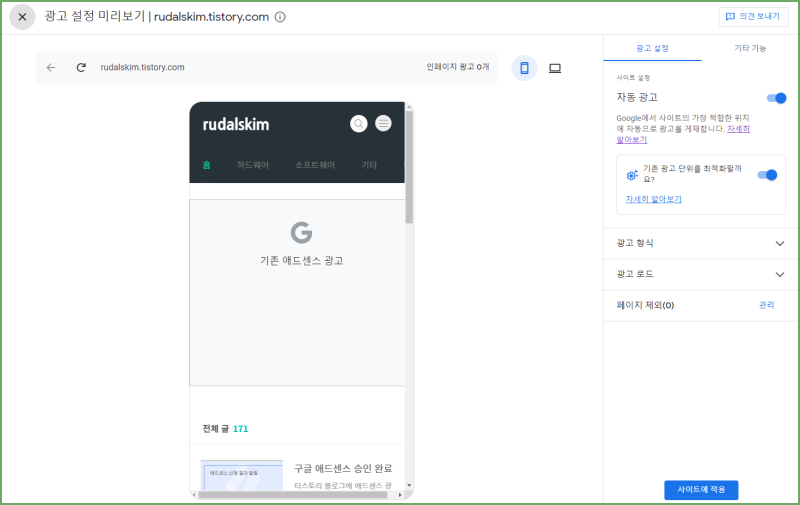Image resolution: width=800 pixels, height=505 pixels.
Task: Switch to mobile preview icon
Action: click(x=524, y=68)
